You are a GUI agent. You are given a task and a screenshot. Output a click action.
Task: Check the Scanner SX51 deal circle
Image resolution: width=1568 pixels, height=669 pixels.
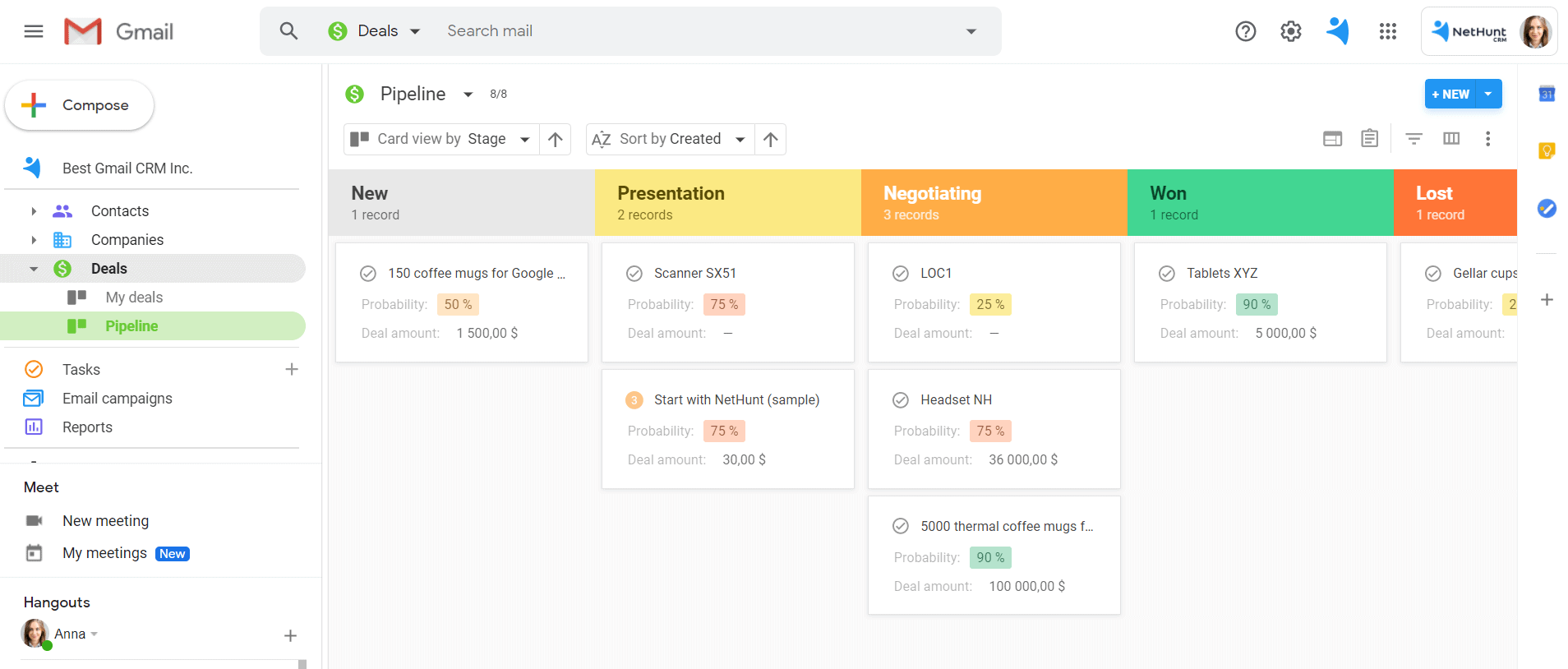(x=634, y=274)
